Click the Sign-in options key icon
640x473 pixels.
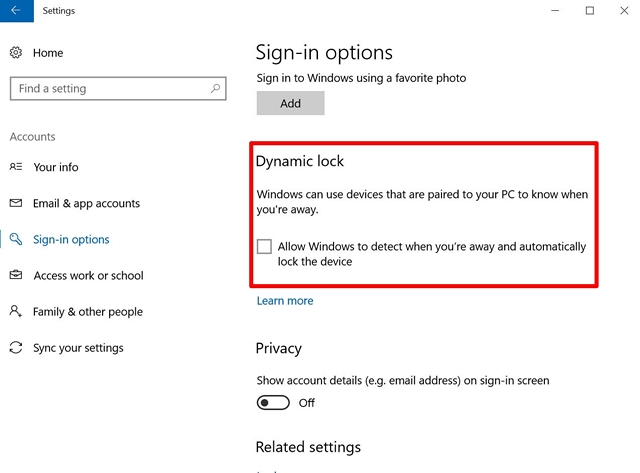coord(16,239)
